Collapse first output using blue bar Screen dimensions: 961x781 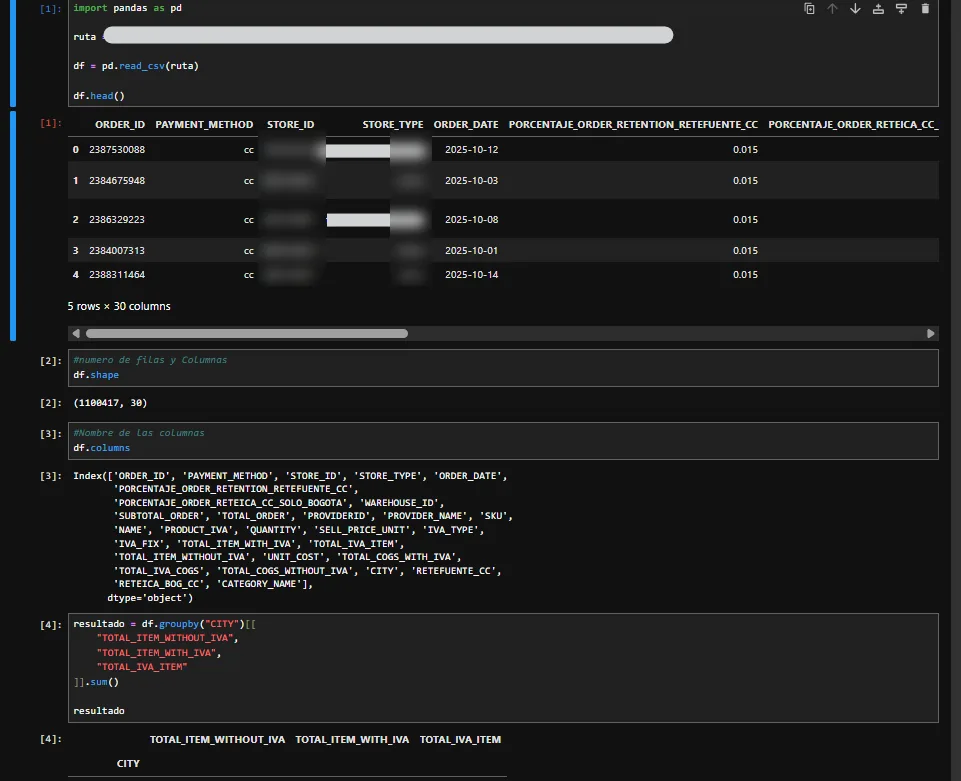click(x=13, y=226)
